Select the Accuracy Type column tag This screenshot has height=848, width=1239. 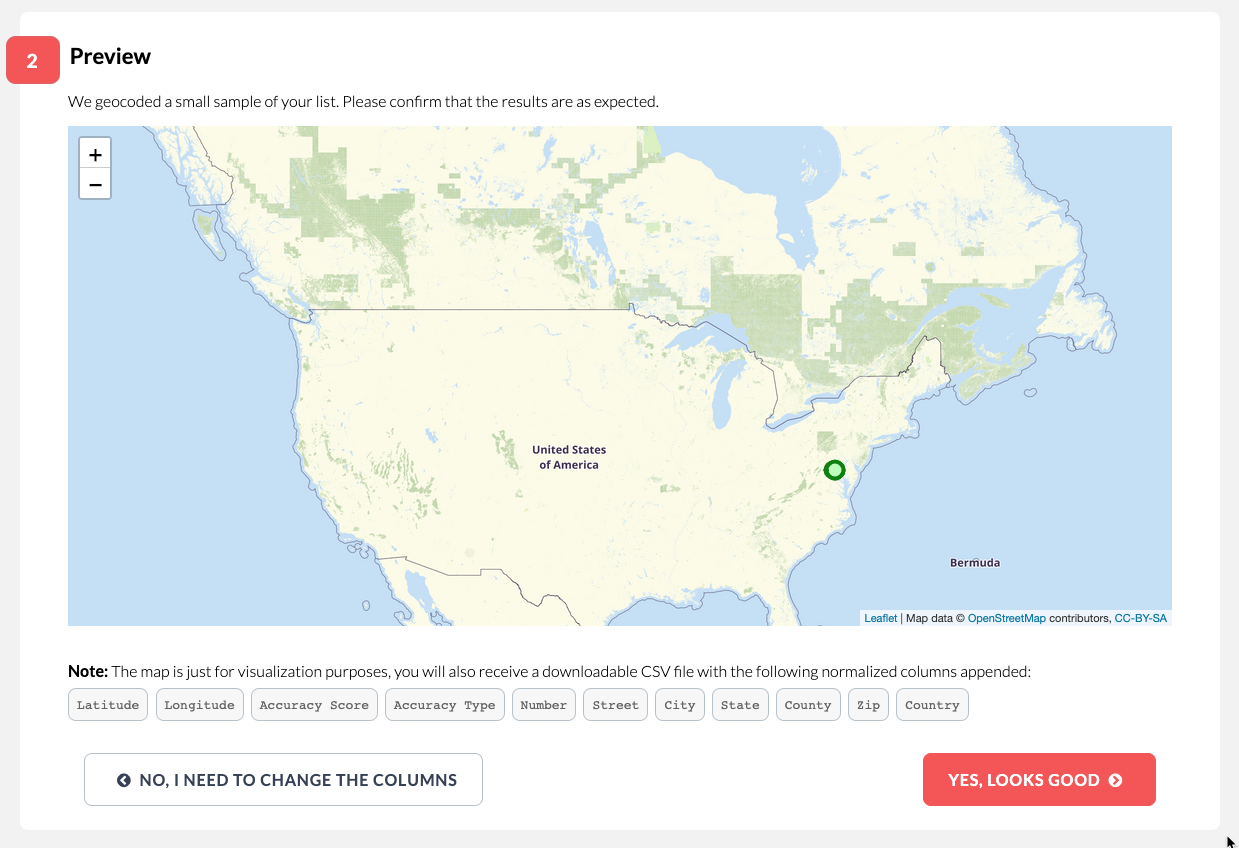(444, 705)
